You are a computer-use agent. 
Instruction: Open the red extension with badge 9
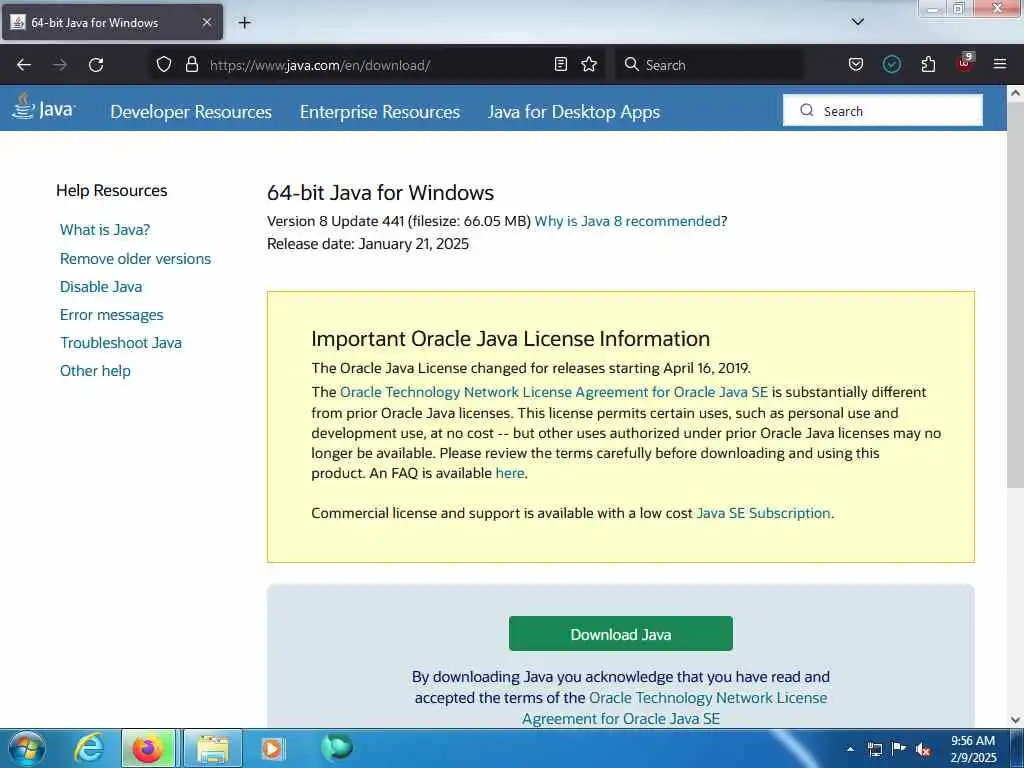(965, 63)
